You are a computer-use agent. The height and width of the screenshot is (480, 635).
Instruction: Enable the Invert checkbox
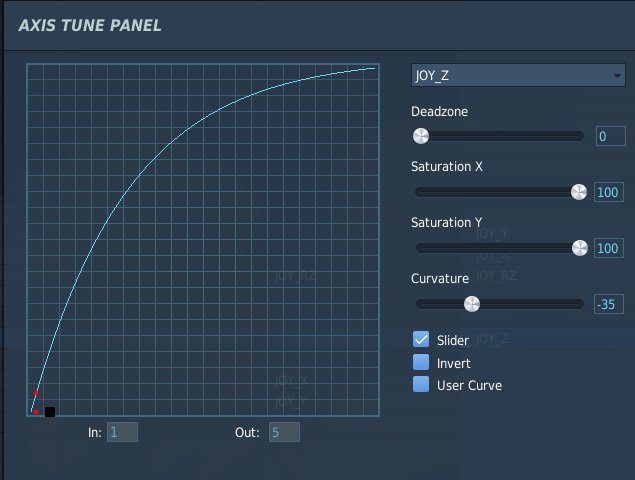tap(421, 362)
